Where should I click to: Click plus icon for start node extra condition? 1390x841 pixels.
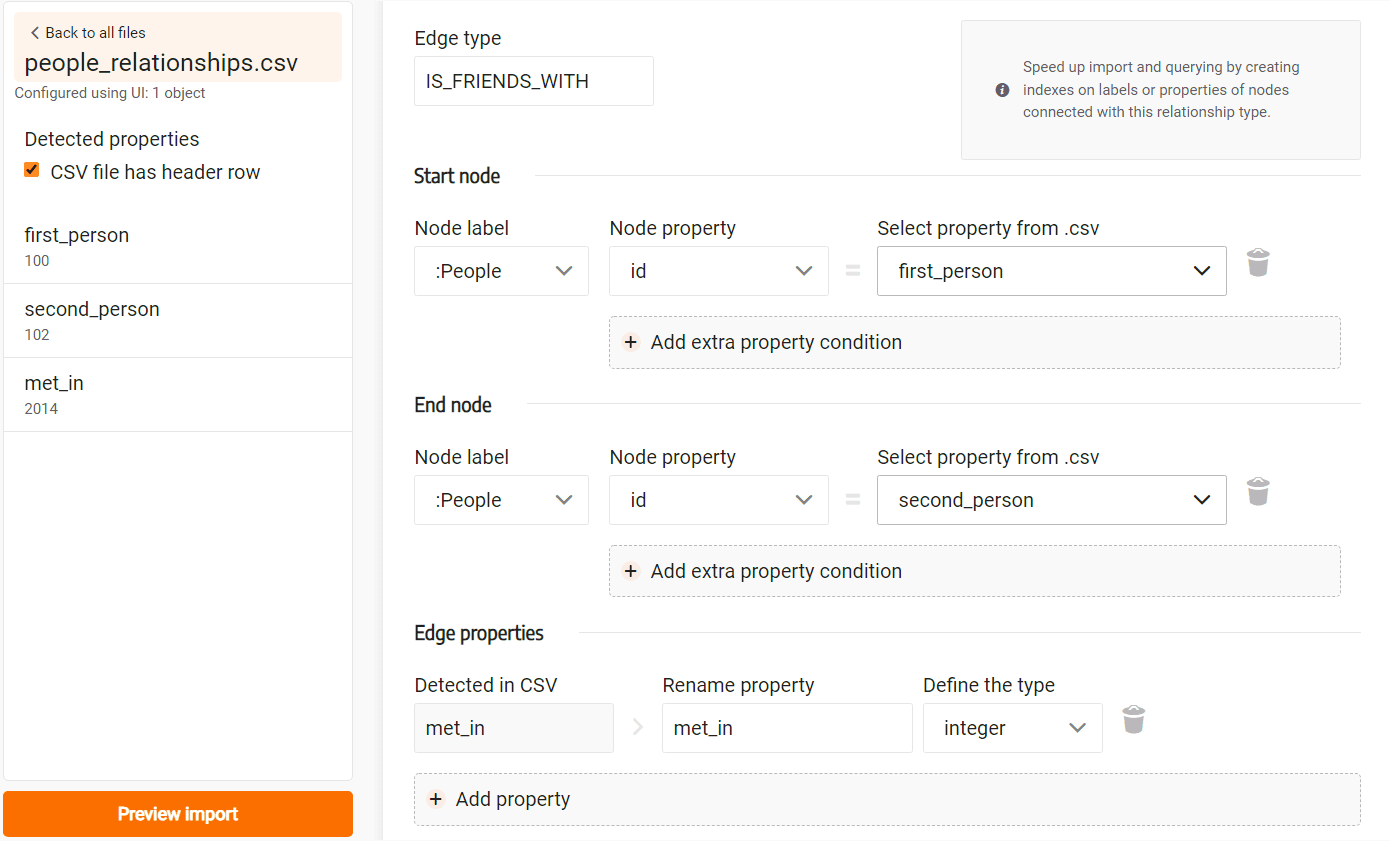click(631, 342)
